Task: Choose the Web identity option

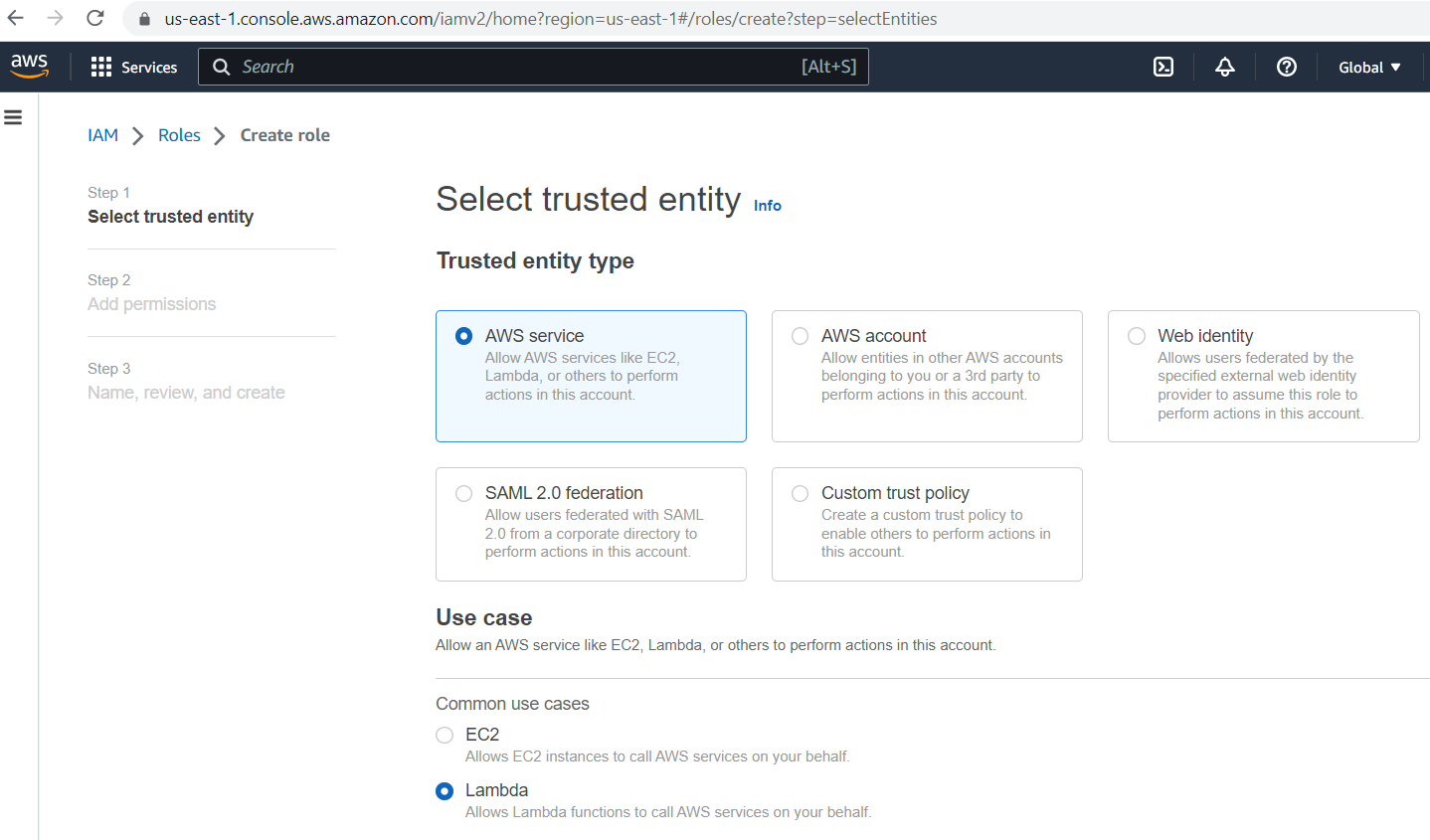Action: tap(1137, 336)
